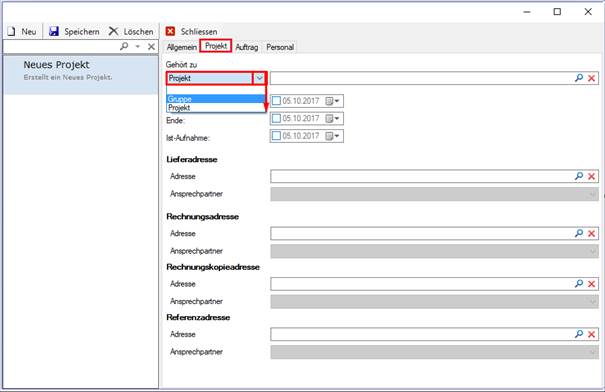Open the calendar dropdown for Ist-Aufnahme date
This screenshot has width=605, height=392.
click(332, 136)
